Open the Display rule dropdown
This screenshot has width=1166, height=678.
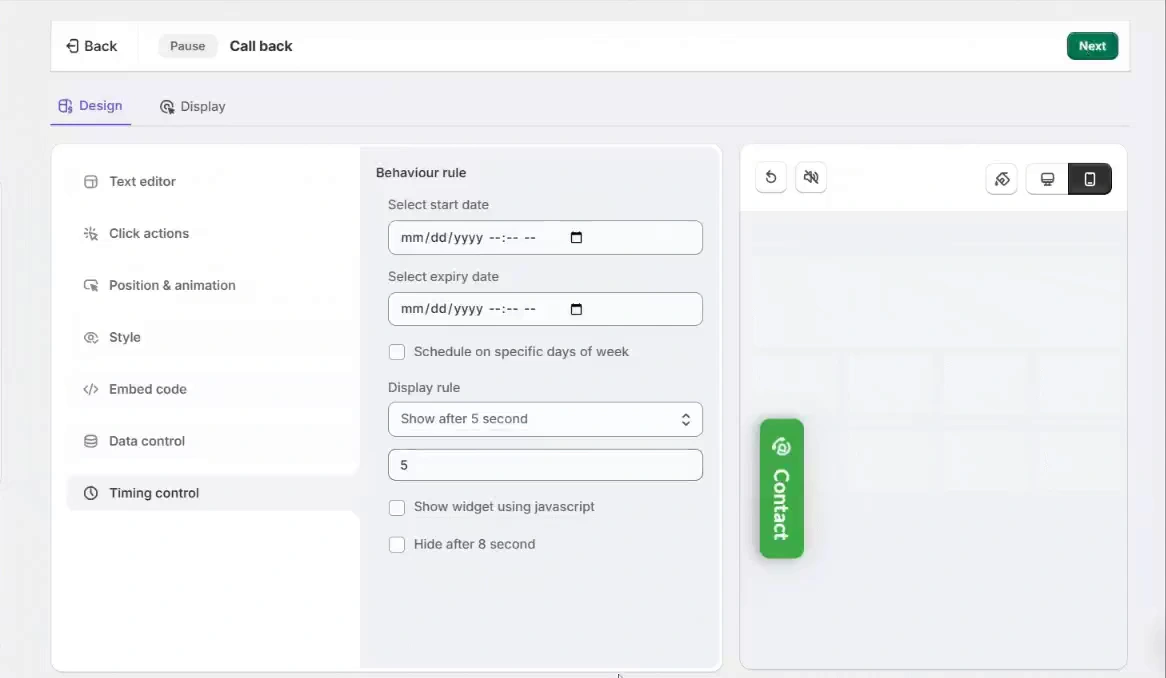[545, 419]
